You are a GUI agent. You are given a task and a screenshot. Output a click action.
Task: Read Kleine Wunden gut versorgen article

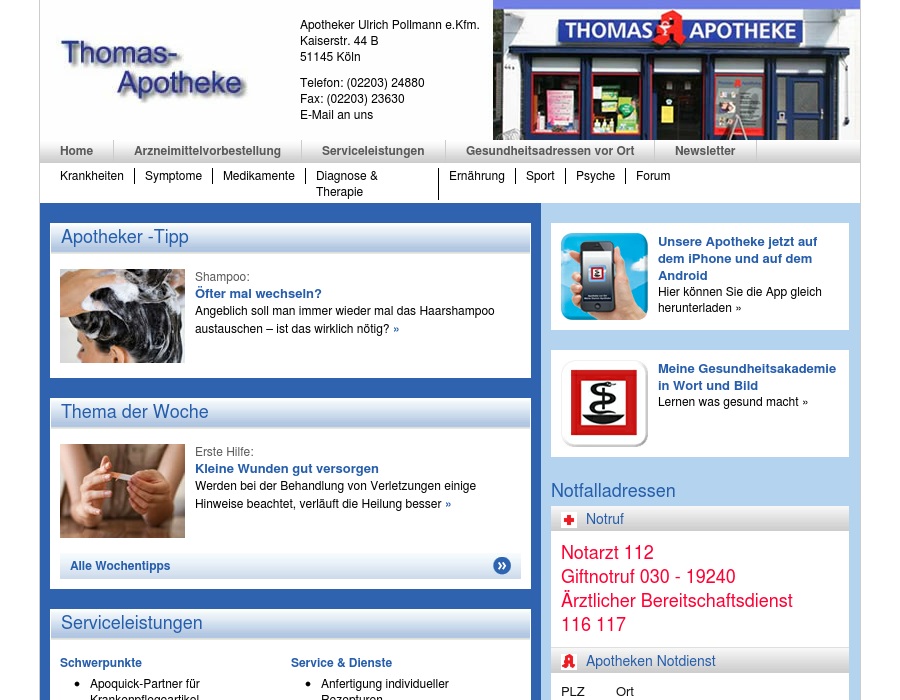[x=287, y=469]
